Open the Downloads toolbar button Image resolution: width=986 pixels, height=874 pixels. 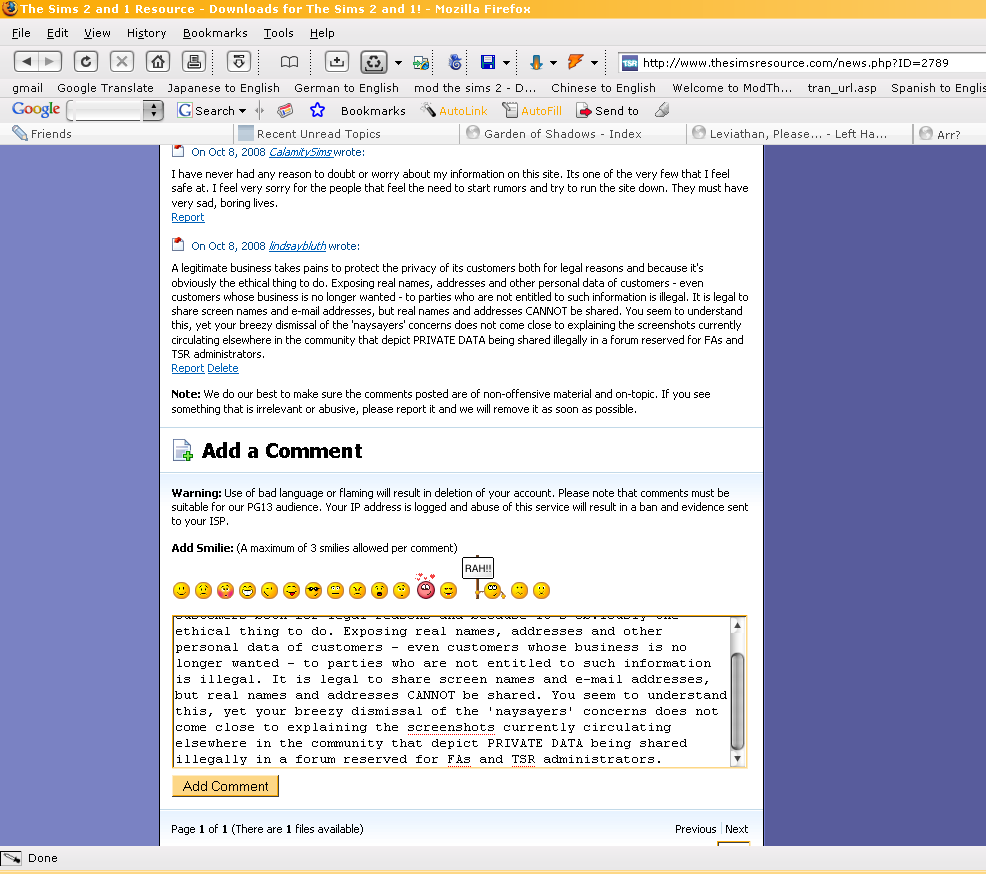[238, 62]
